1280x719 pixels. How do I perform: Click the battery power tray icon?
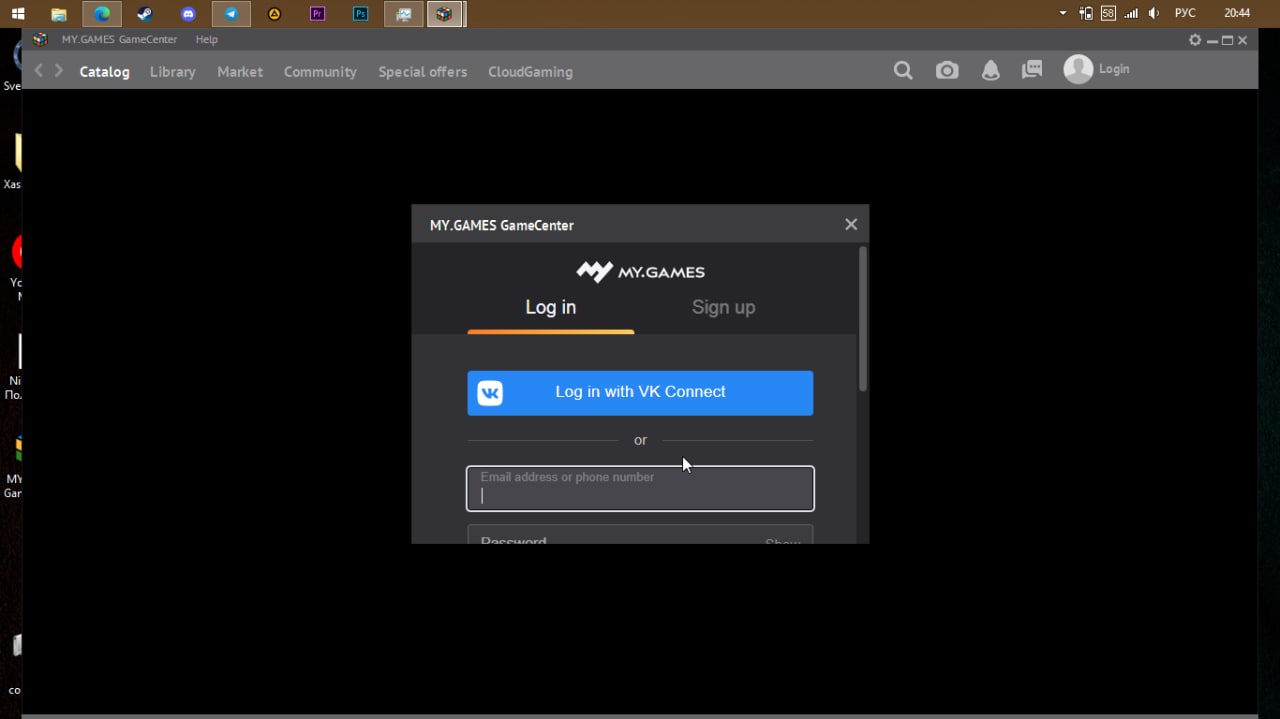[x=1086, y=13]
